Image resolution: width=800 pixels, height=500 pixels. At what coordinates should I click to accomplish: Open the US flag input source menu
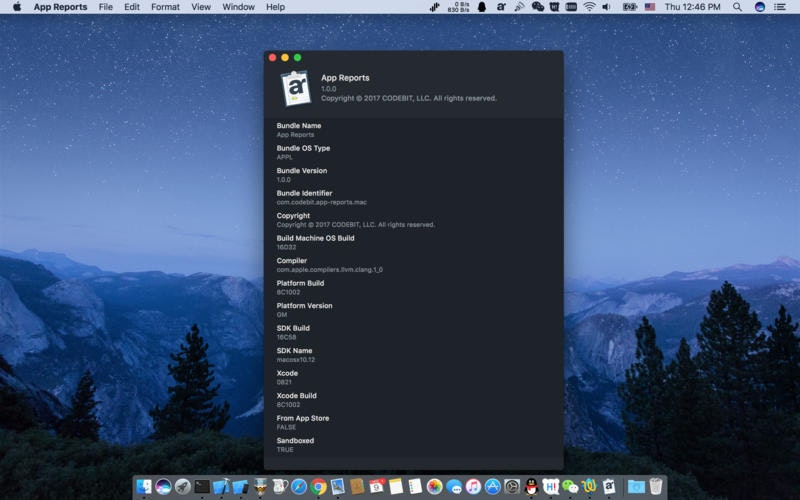pos(650,7)
